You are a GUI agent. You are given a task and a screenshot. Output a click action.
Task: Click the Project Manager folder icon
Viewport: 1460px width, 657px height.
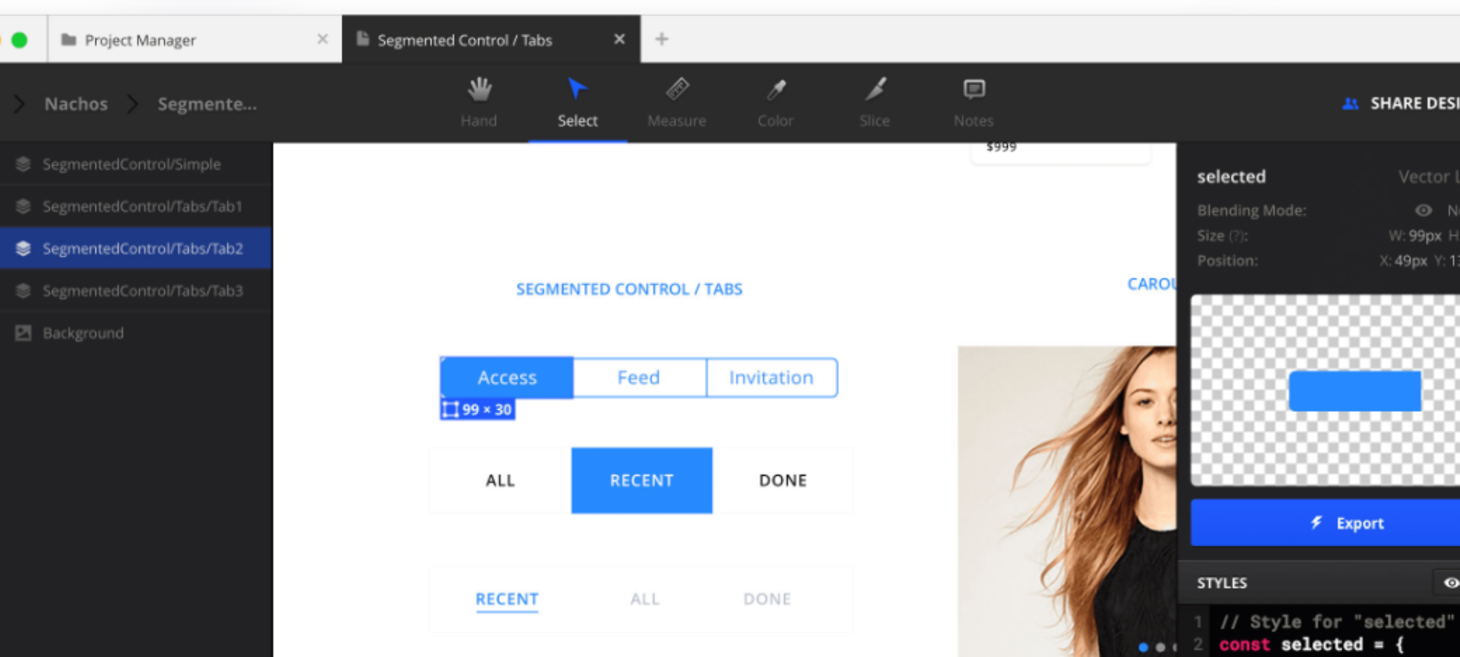[x=69, y=40]
